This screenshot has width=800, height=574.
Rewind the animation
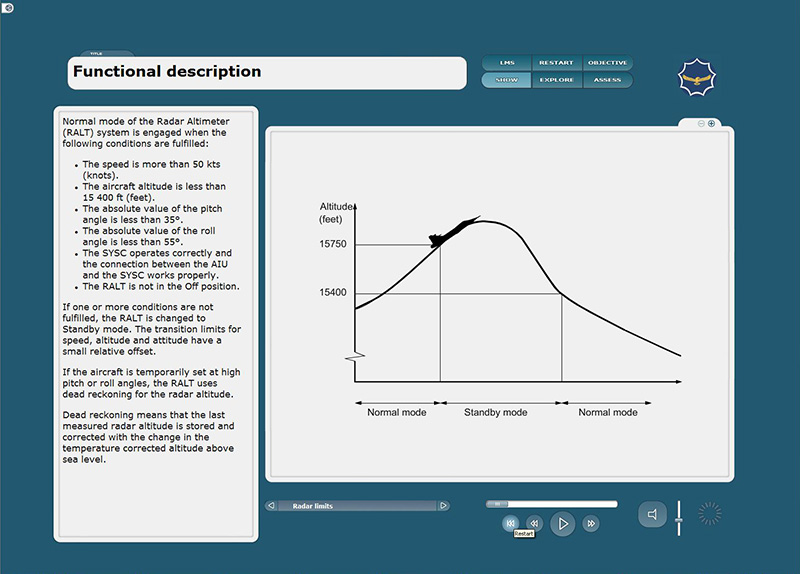(534, 523)
